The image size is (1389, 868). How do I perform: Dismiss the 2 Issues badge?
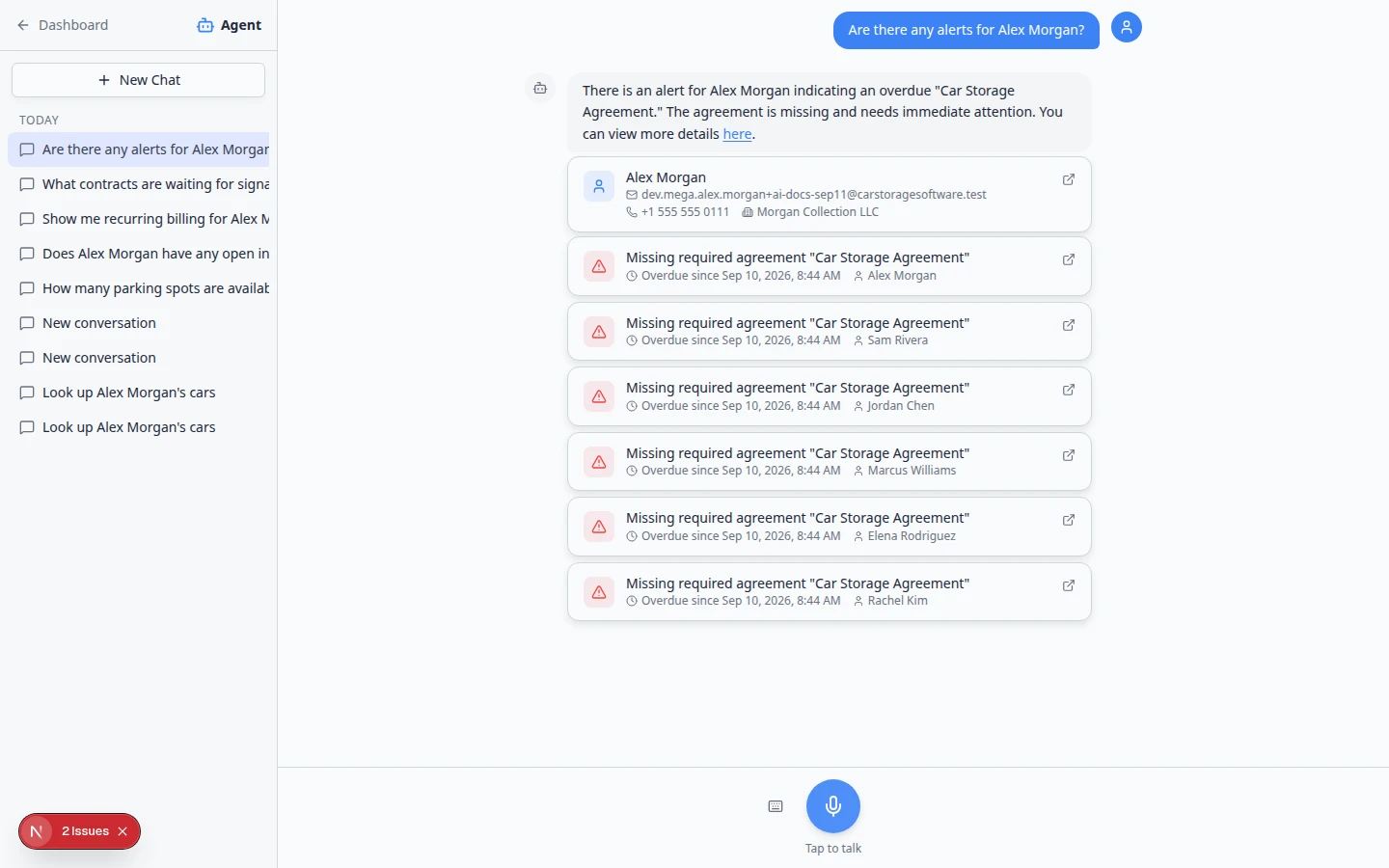123,831
